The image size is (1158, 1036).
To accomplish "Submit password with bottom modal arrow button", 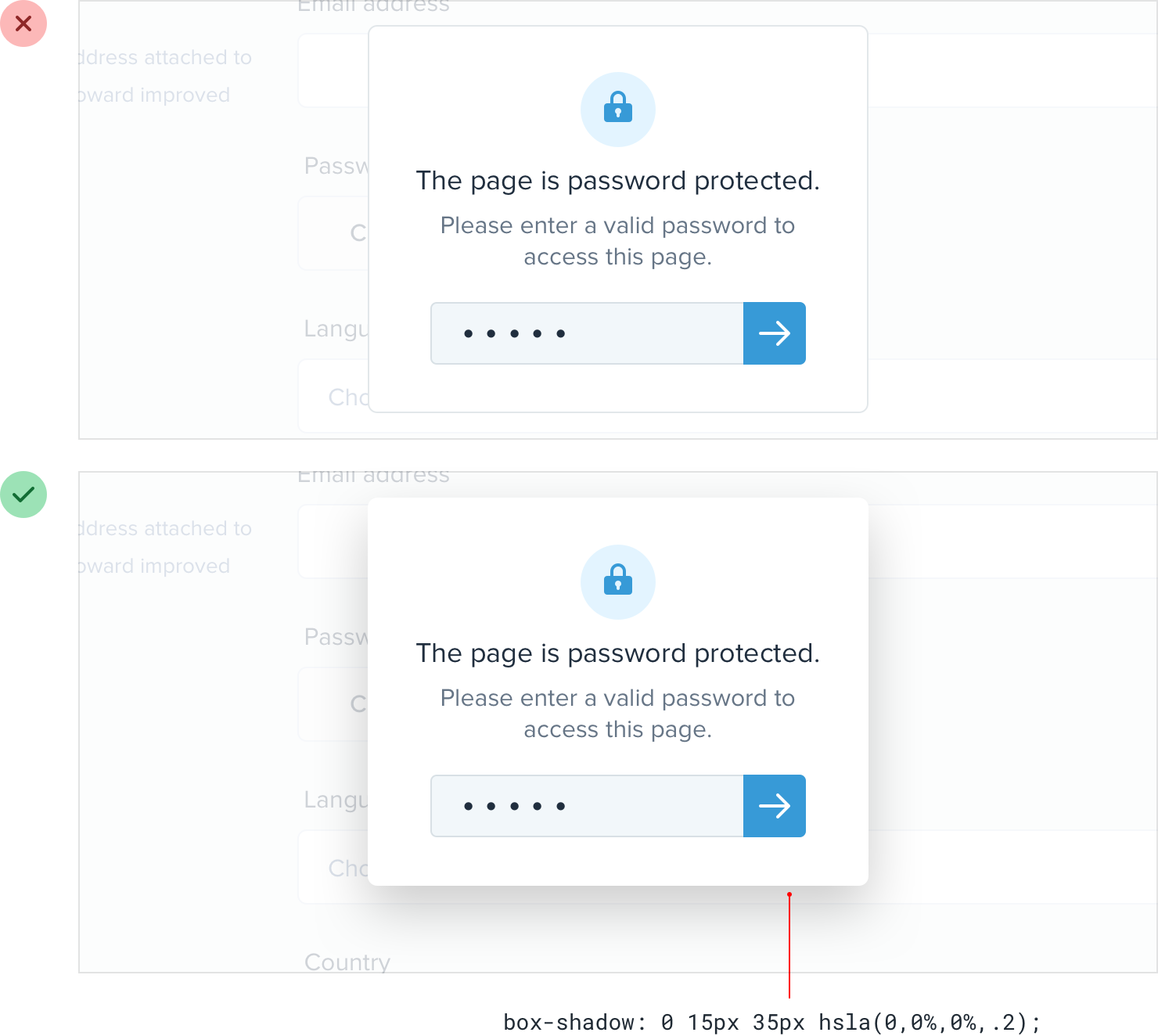I will (775, 806).
